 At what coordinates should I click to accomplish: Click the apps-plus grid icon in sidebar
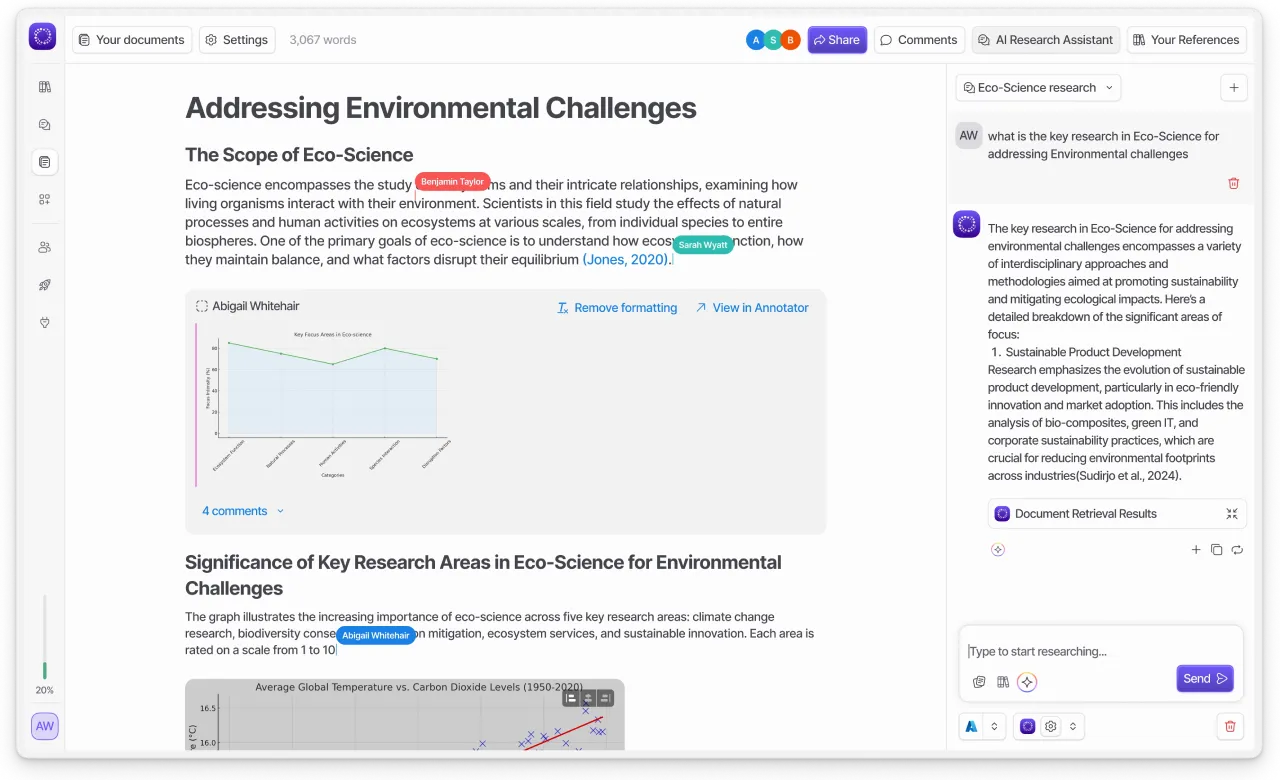pyautogui.click(x=44, y=200)
